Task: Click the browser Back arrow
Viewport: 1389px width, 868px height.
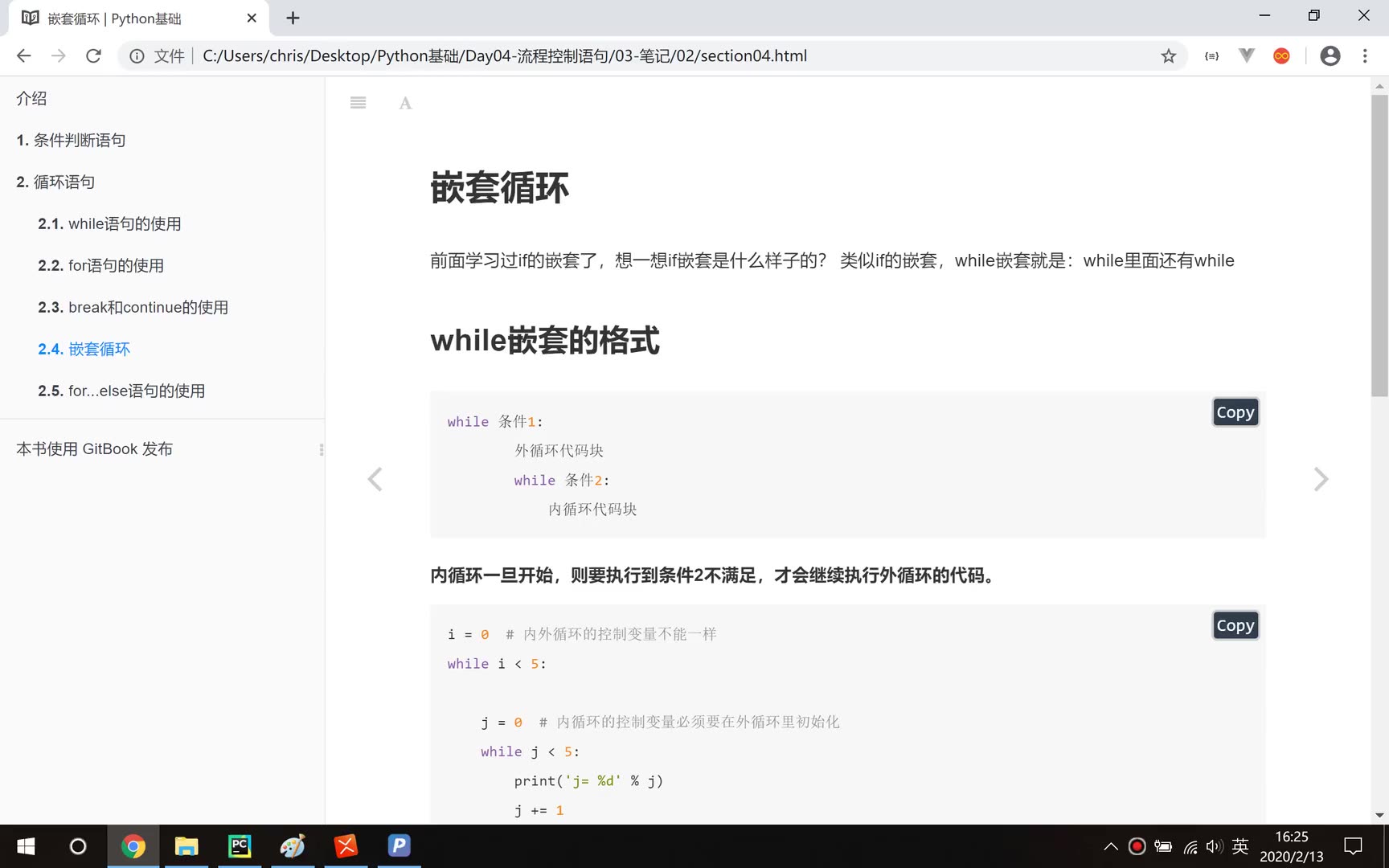Action: [24, 55]
